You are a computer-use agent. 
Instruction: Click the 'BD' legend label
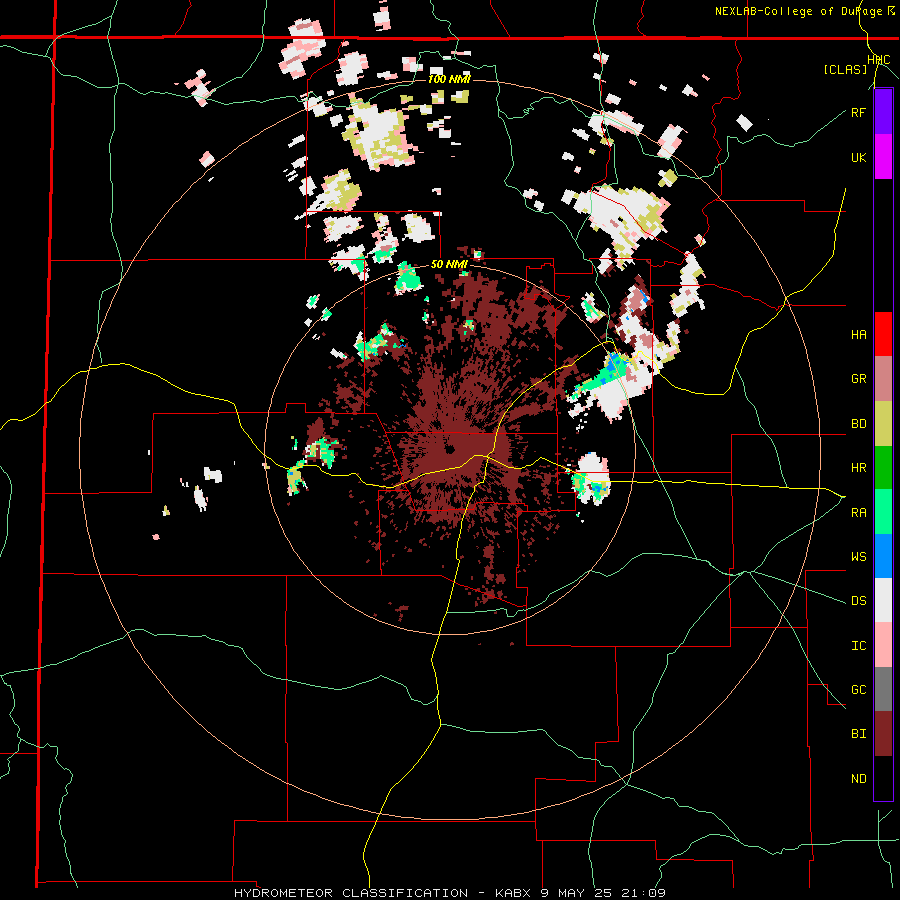coord(858,424)
